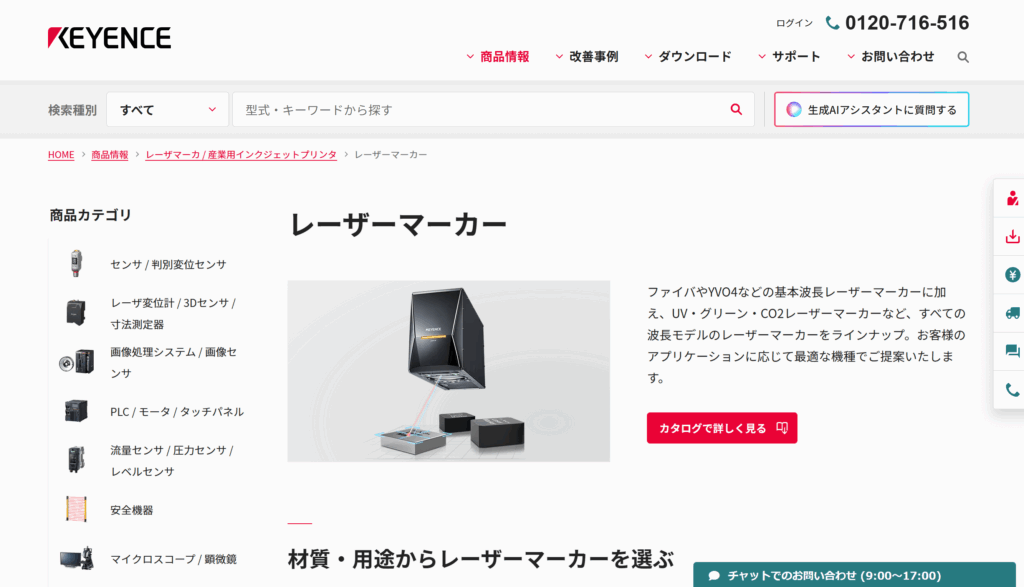Expand the 商品情報 menu
The height and width of the screenshot is (587, 1024).
pos(498,57)
